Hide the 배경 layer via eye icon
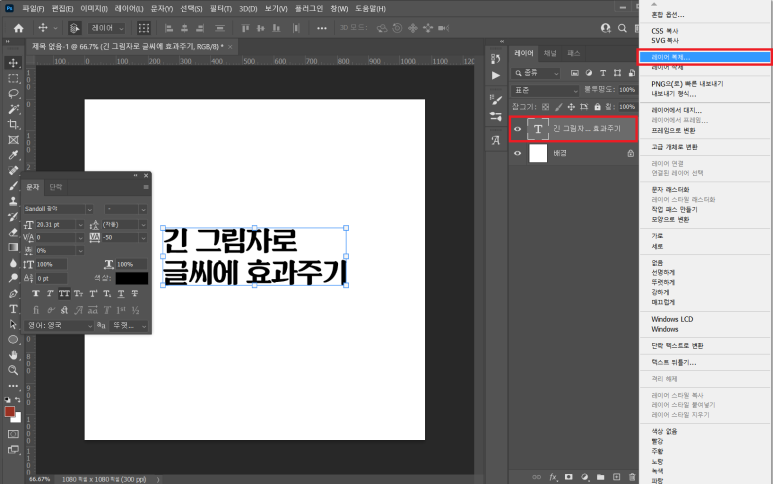The image size is (773, 484). tap(517, 153)
